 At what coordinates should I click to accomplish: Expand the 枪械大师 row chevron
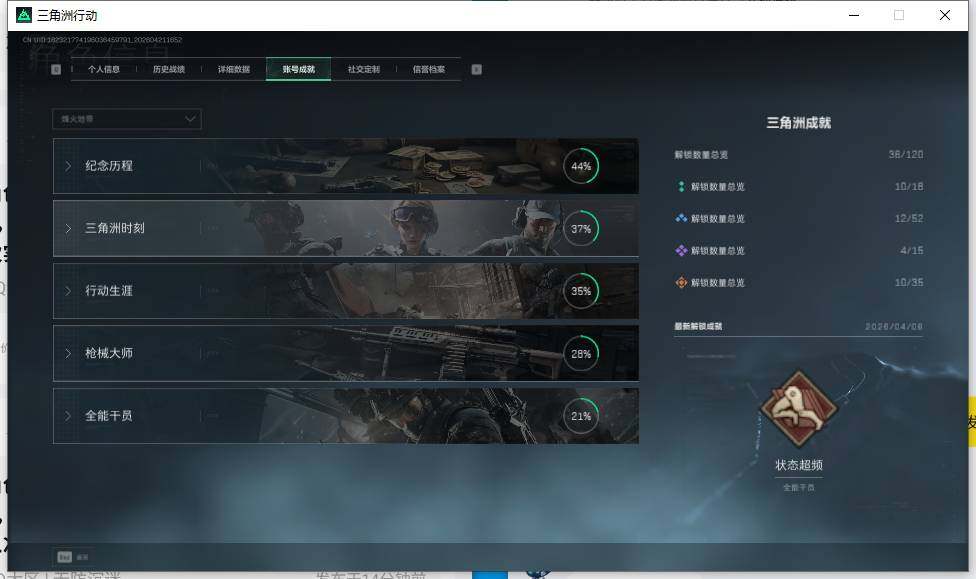tap(68, 353)
